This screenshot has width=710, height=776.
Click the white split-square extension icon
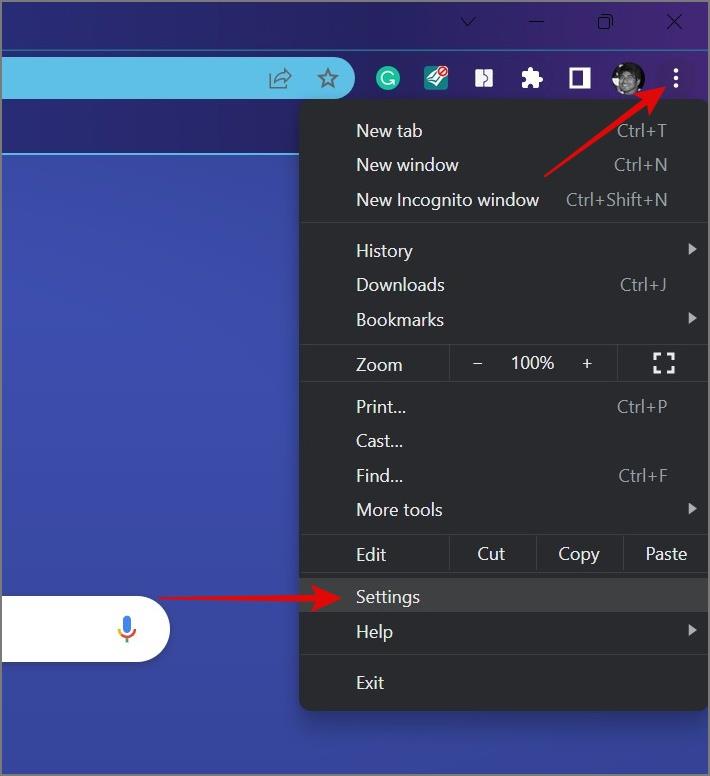click(x=484, y=78)
